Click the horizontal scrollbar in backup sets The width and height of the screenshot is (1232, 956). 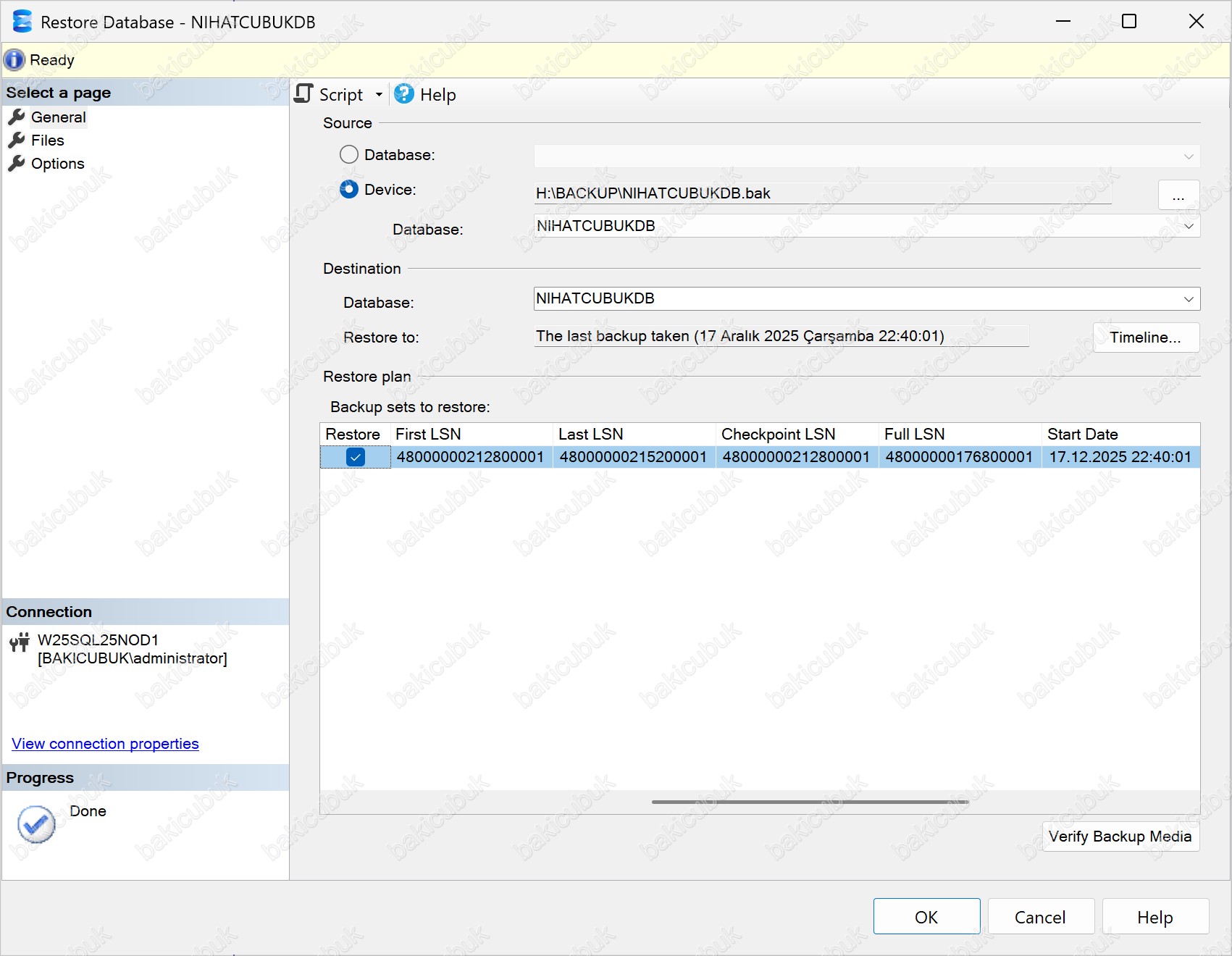click(x=810, y=802)
